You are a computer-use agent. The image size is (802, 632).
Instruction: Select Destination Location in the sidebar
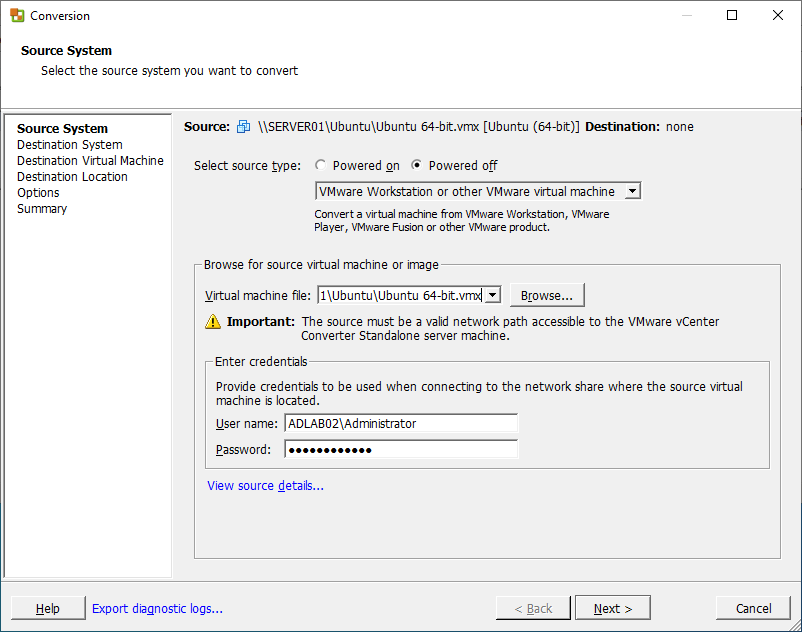(x=72, y=176)
